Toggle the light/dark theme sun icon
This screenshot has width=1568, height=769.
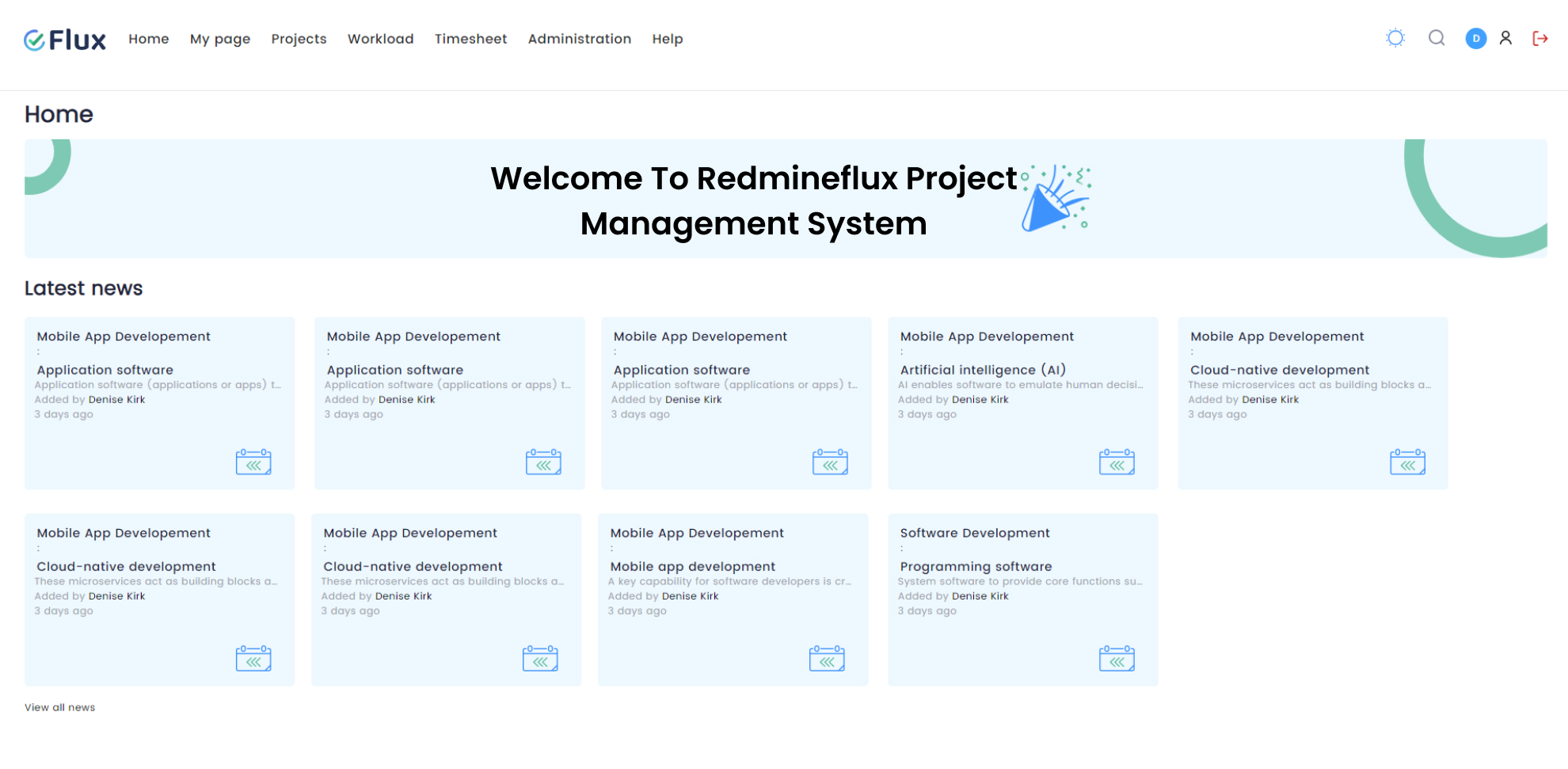coord(1395,38)
